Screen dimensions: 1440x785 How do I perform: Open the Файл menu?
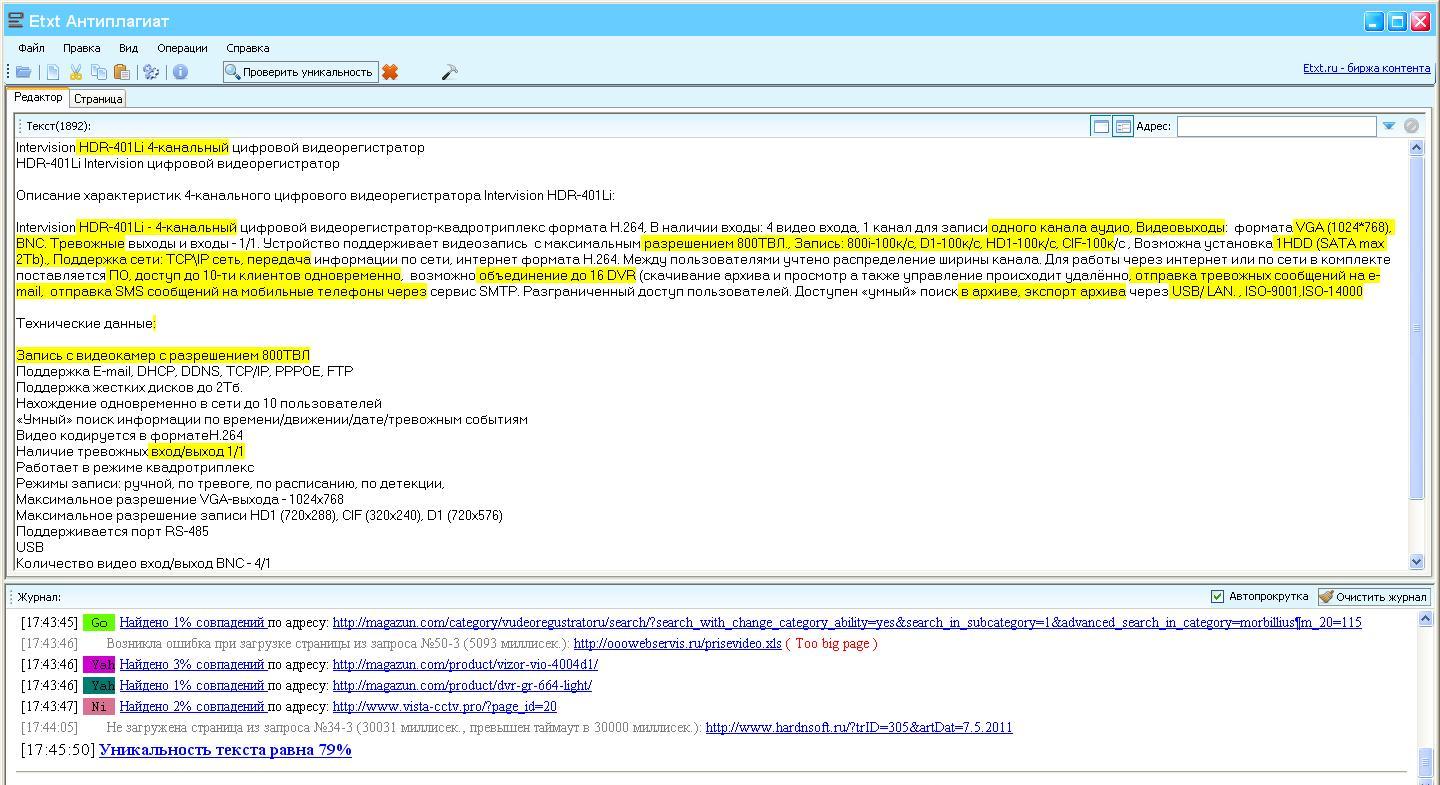pyautogui.click(x=31, y=48)
